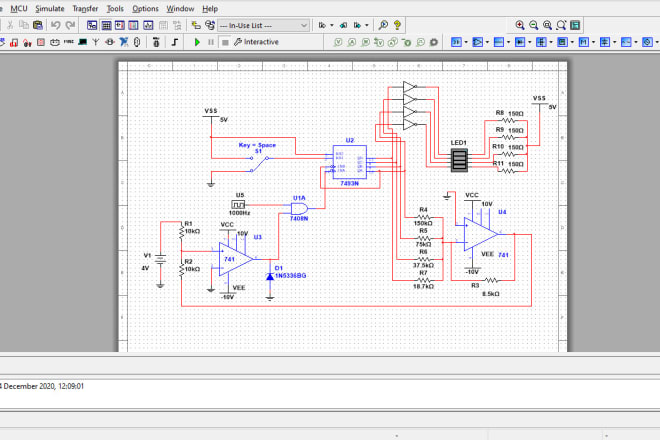Select the zener diode labeled 1N5336BG

(270, 276)
